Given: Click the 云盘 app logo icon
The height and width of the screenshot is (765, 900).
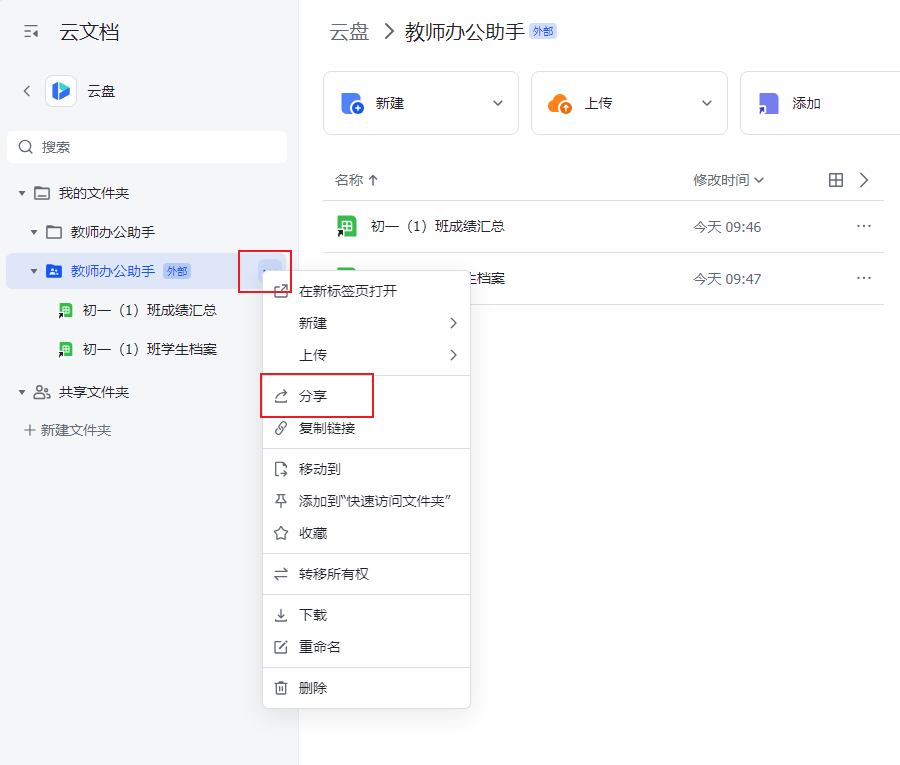Looking at the screenshot, I should [x=61, y=91].
